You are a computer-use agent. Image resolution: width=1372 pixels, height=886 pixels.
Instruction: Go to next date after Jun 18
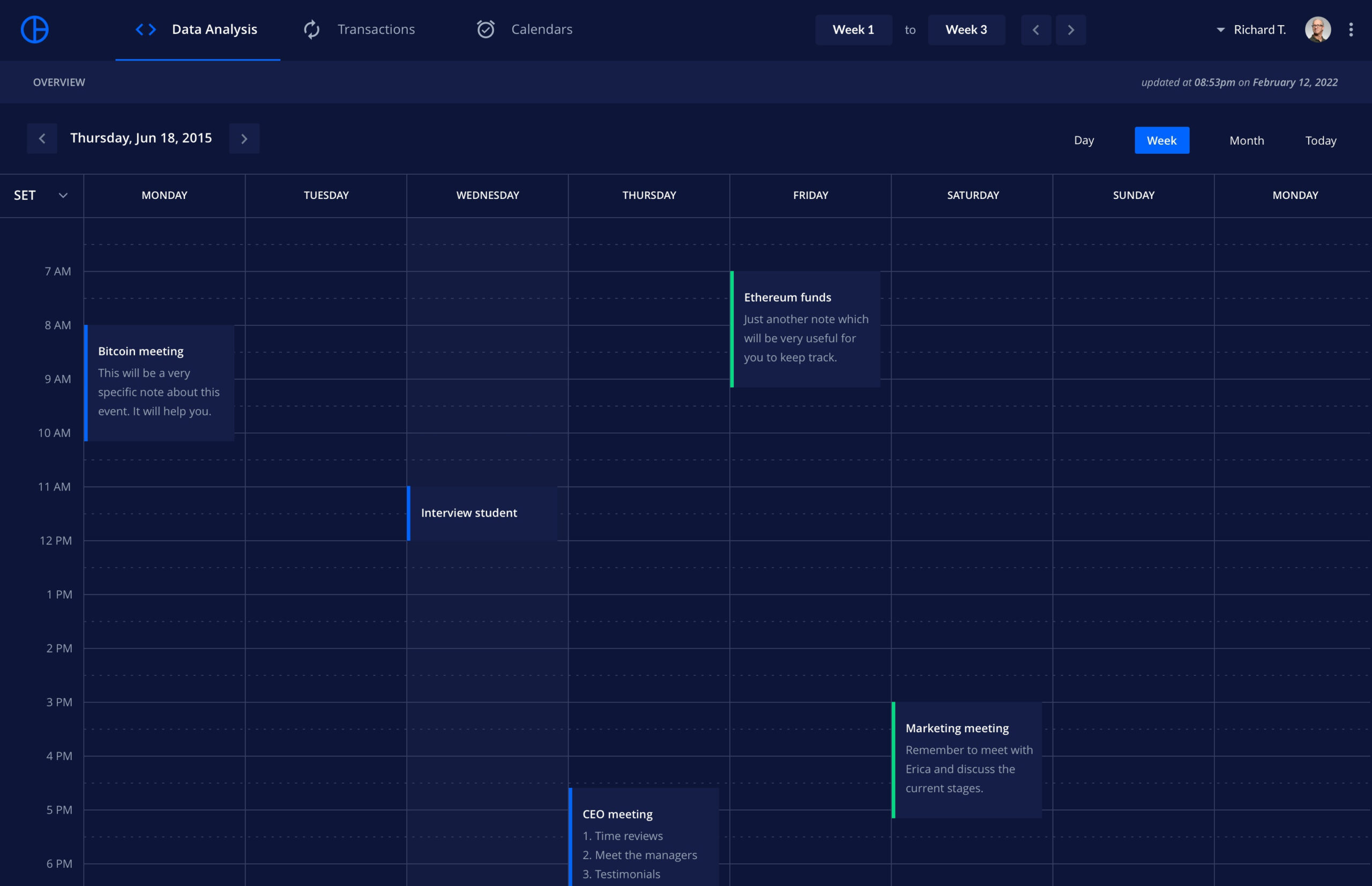pyautogui.click(x=244, y=139)
